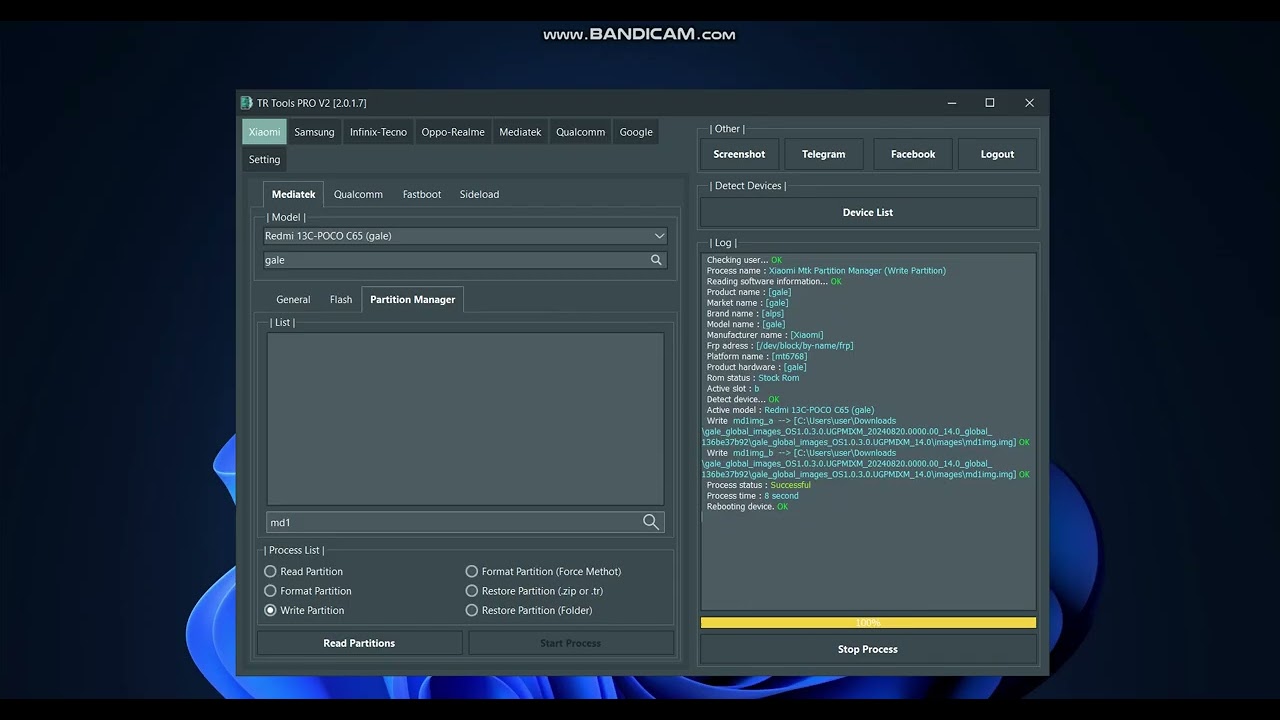Open the Setting tab

(x=265, y=159)
